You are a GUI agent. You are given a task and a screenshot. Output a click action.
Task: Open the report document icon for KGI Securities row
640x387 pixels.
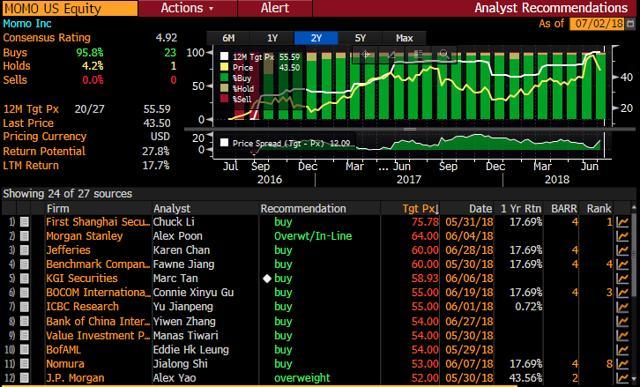[x=24, y=278]
